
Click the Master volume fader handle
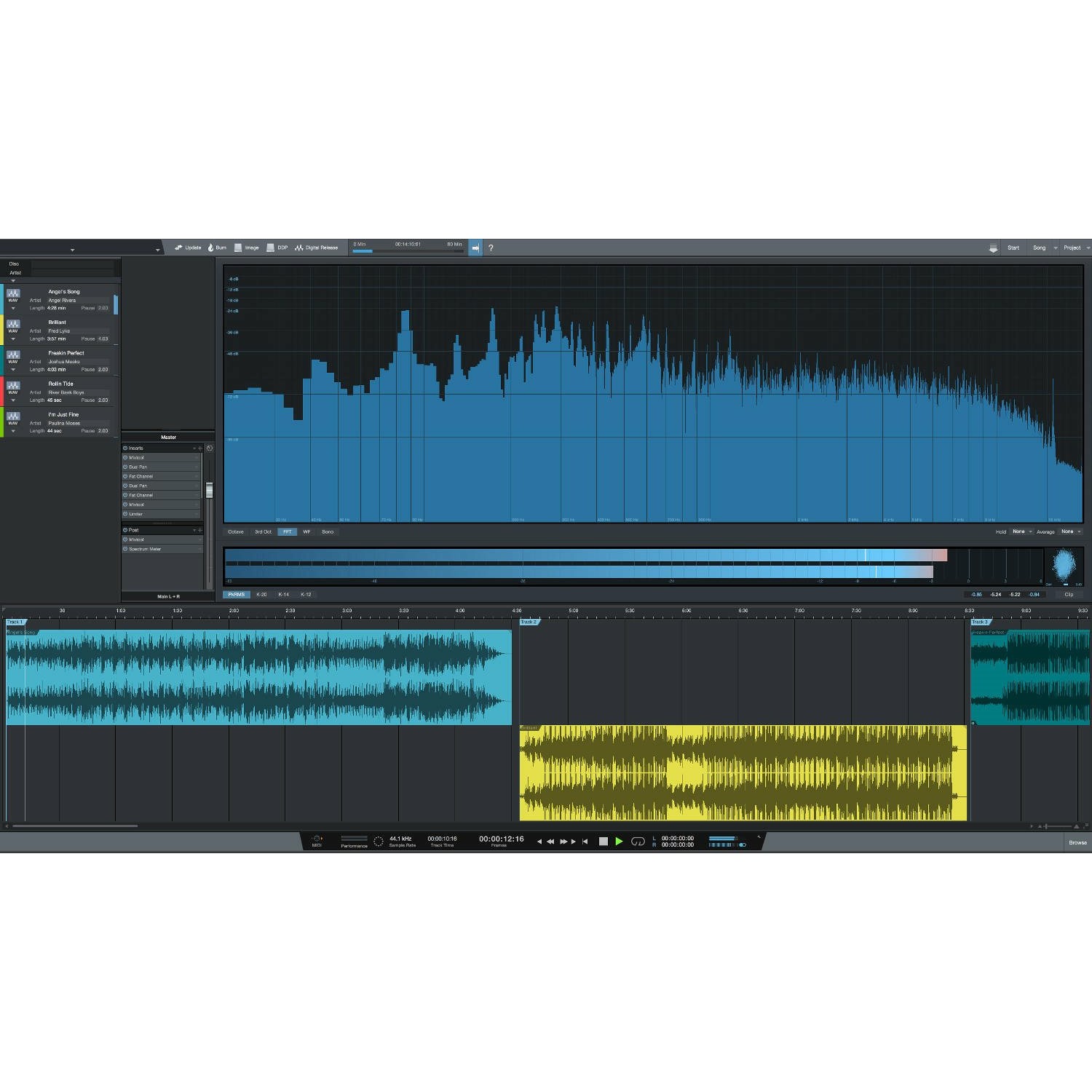(x=210, y=491)
